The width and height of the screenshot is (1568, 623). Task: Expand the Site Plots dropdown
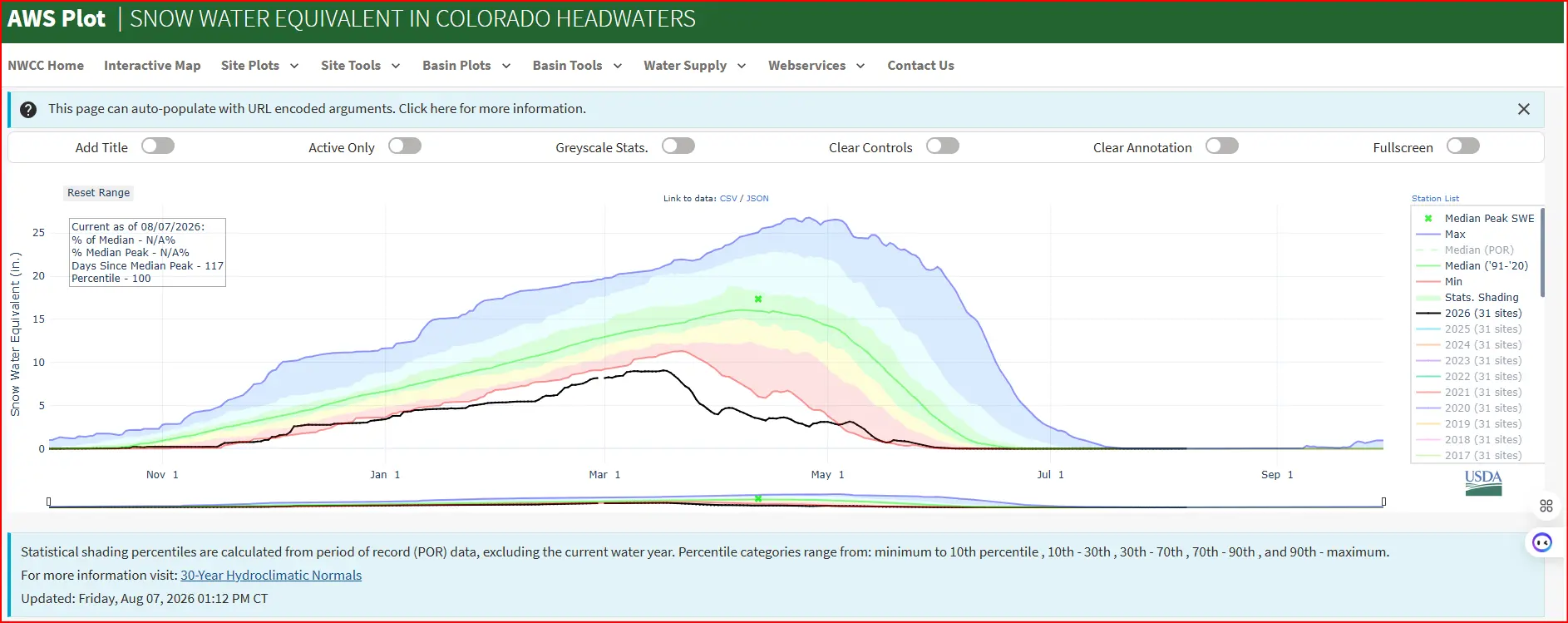click(x=259, y=66)
